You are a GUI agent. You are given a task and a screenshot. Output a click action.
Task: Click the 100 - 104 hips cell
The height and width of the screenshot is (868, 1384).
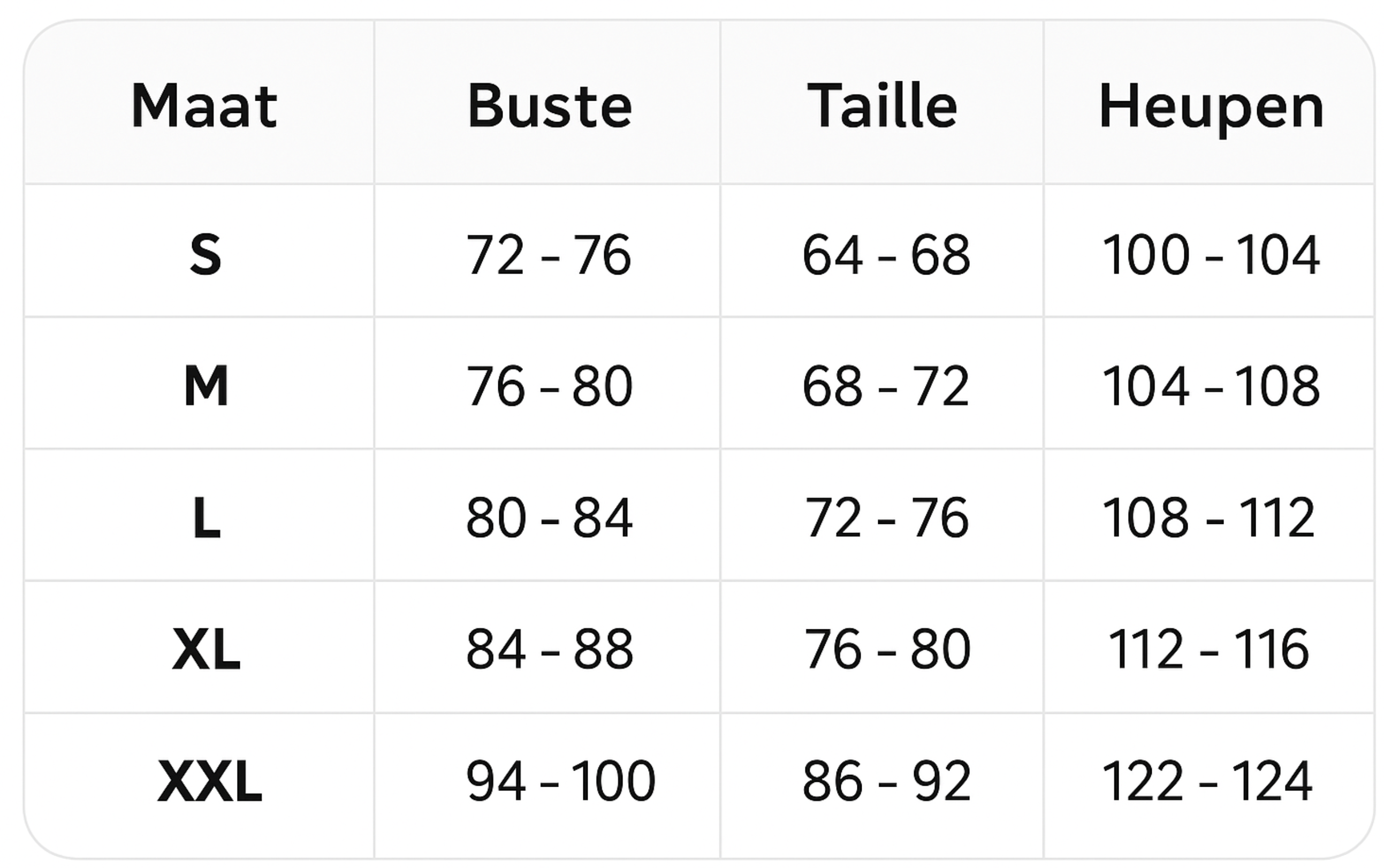pos(1211,254)
